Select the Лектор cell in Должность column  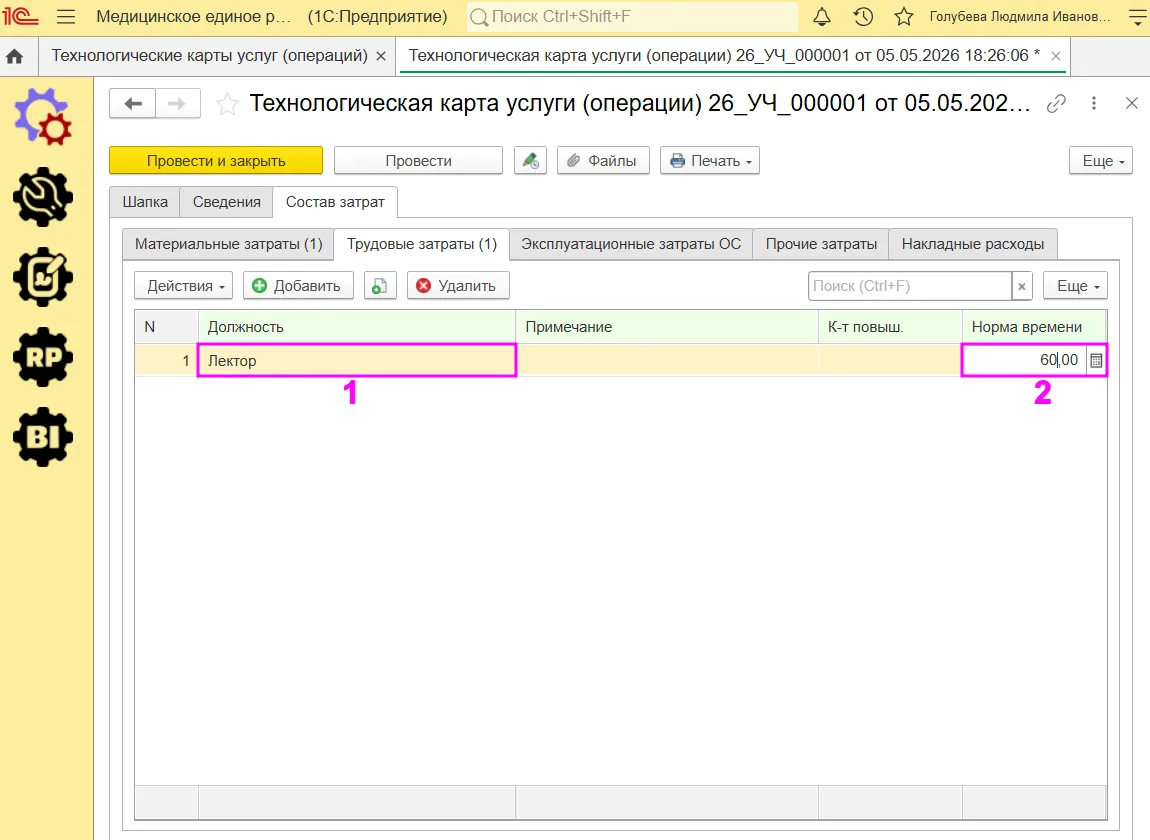point(357,360)
